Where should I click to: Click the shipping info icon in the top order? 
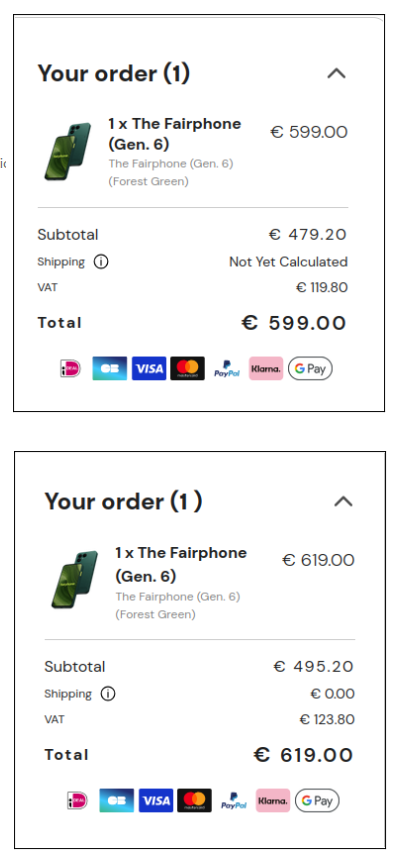pos(101,262)
